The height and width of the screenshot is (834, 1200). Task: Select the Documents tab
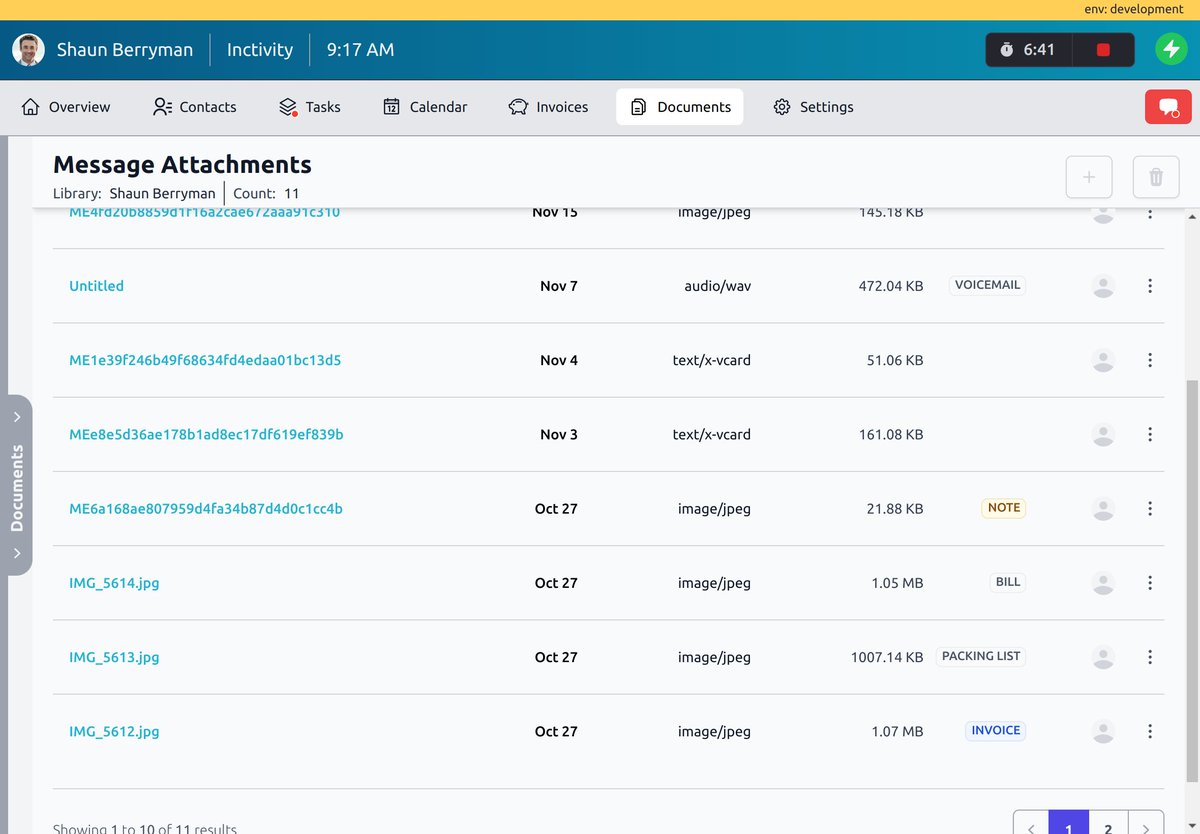click(x=680, y=107)
